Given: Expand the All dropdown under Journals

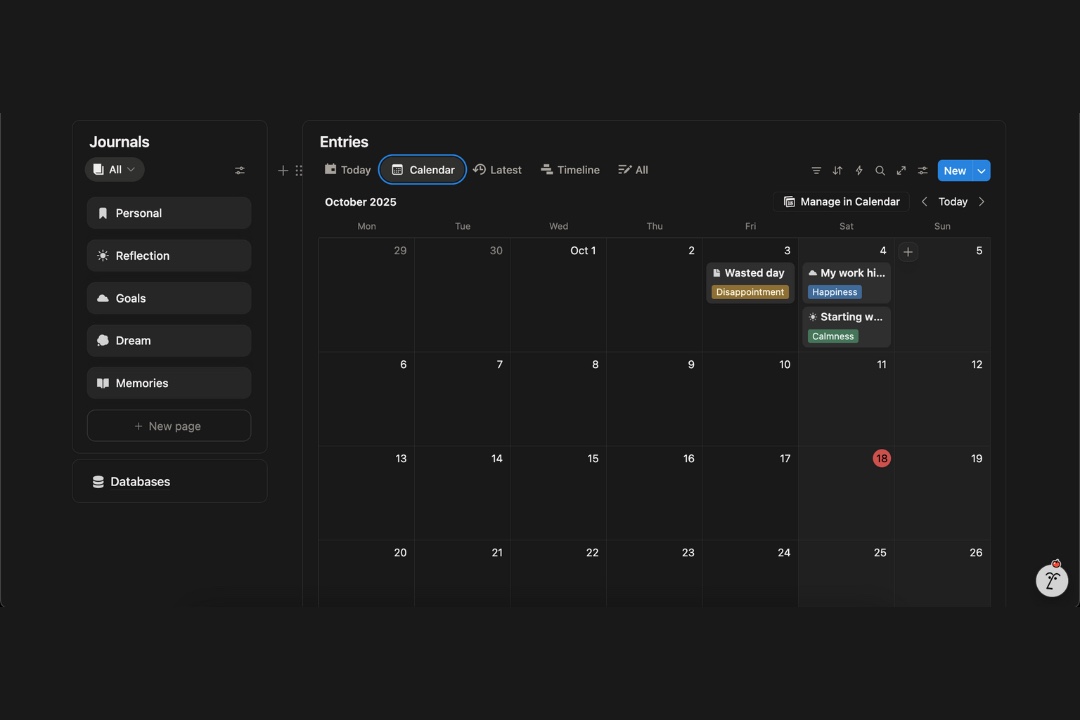Looking at the screenshot, I should point(115,170).
